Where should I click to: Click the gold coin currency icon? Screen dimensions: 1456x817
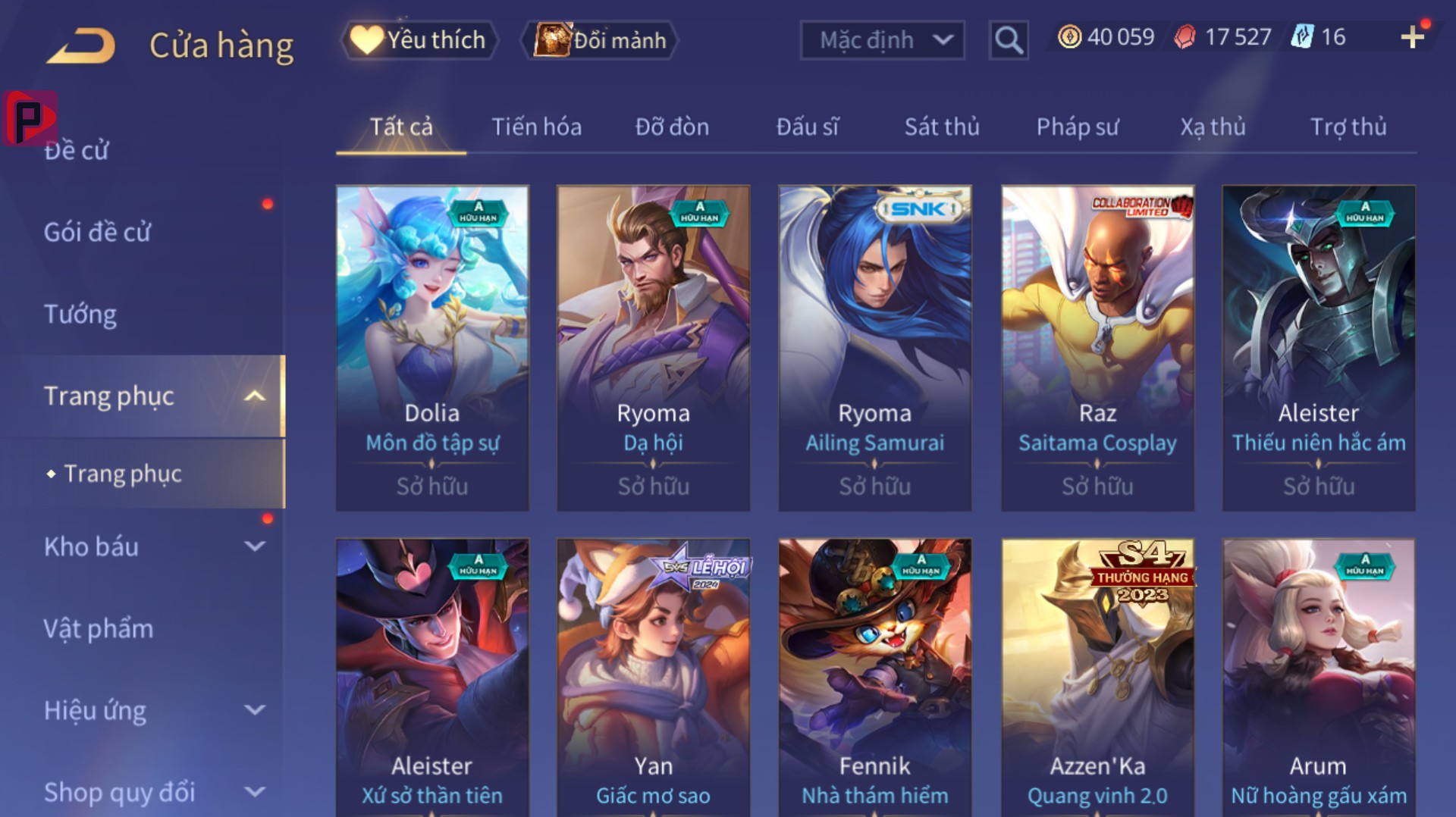(1069, 36)
